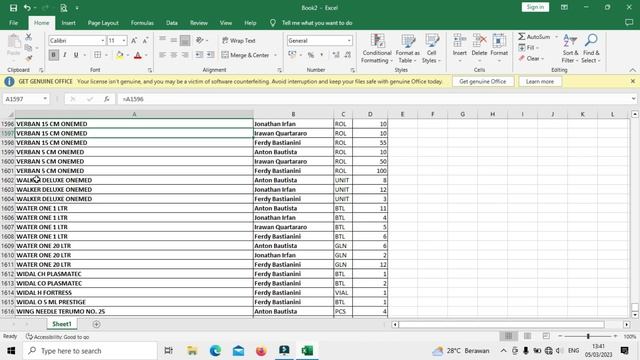This screenshot has width=640, height=360.
Task: Toggle Italic formatting
Action: tap(64, 55)
